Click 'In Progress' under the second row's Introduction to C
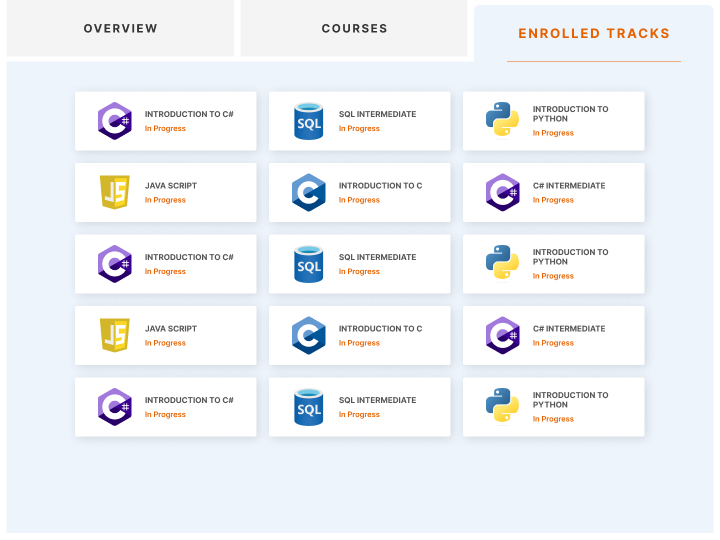 359,200
